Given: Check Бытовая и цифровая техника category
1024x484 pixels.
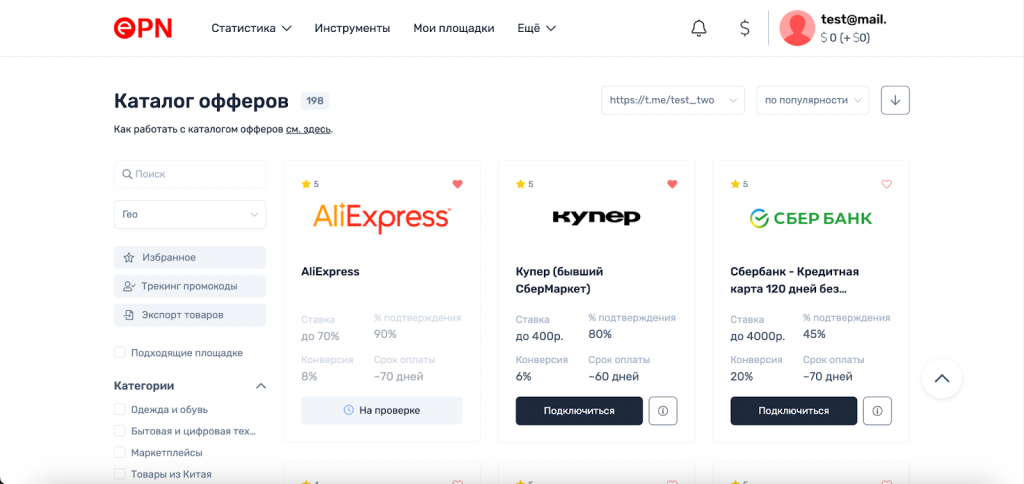Looking at the screenshot, I should (120, 431).
